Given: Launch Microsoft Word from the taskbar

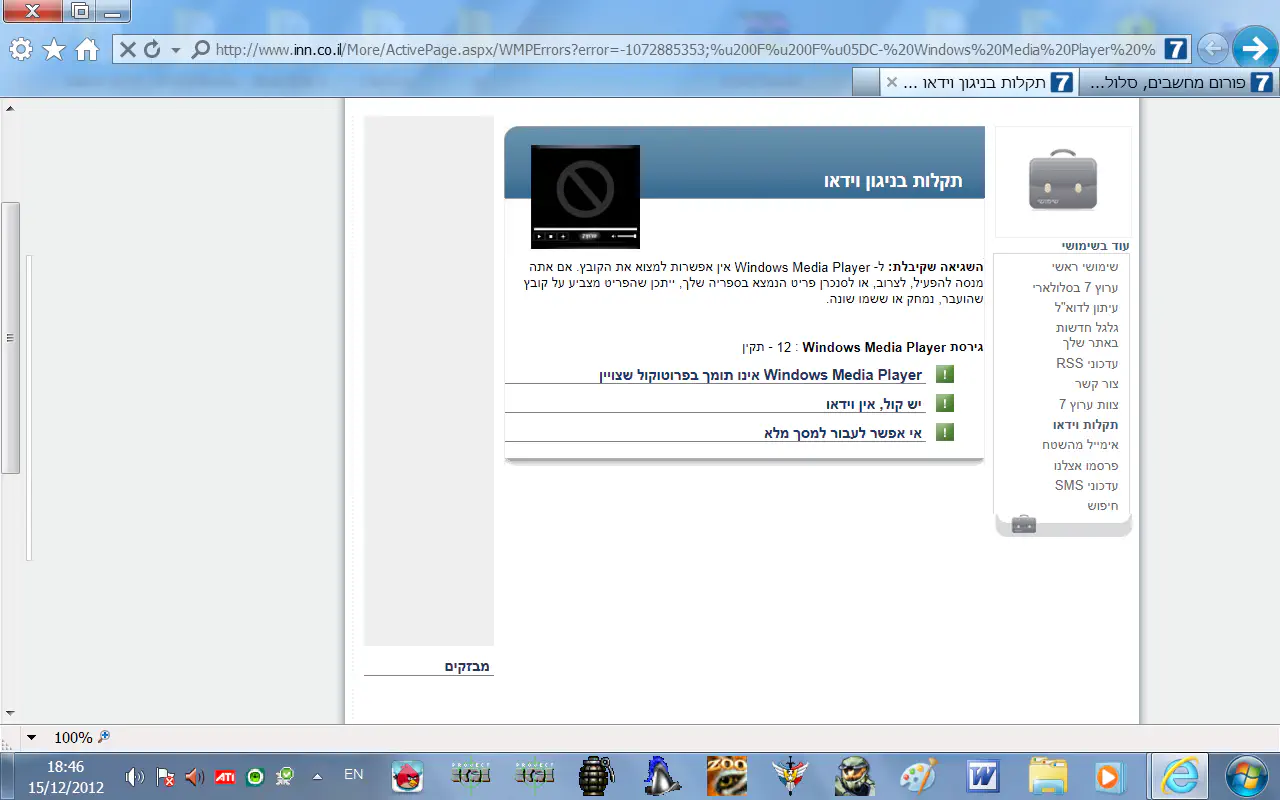Looking at the screenshot, I should [983, 775].
